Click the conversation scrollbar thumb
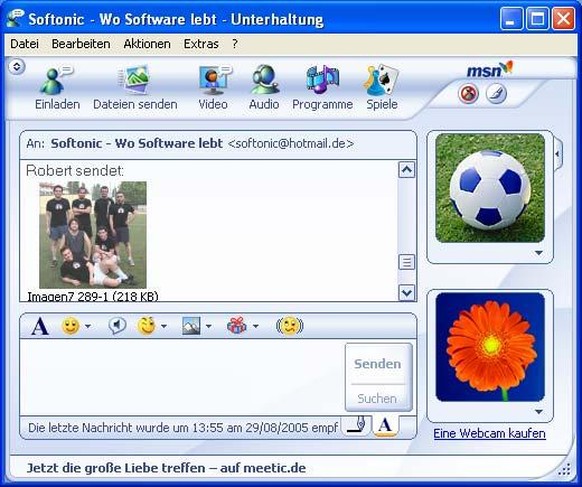The image size is (582, 487). tap(406, 262)
